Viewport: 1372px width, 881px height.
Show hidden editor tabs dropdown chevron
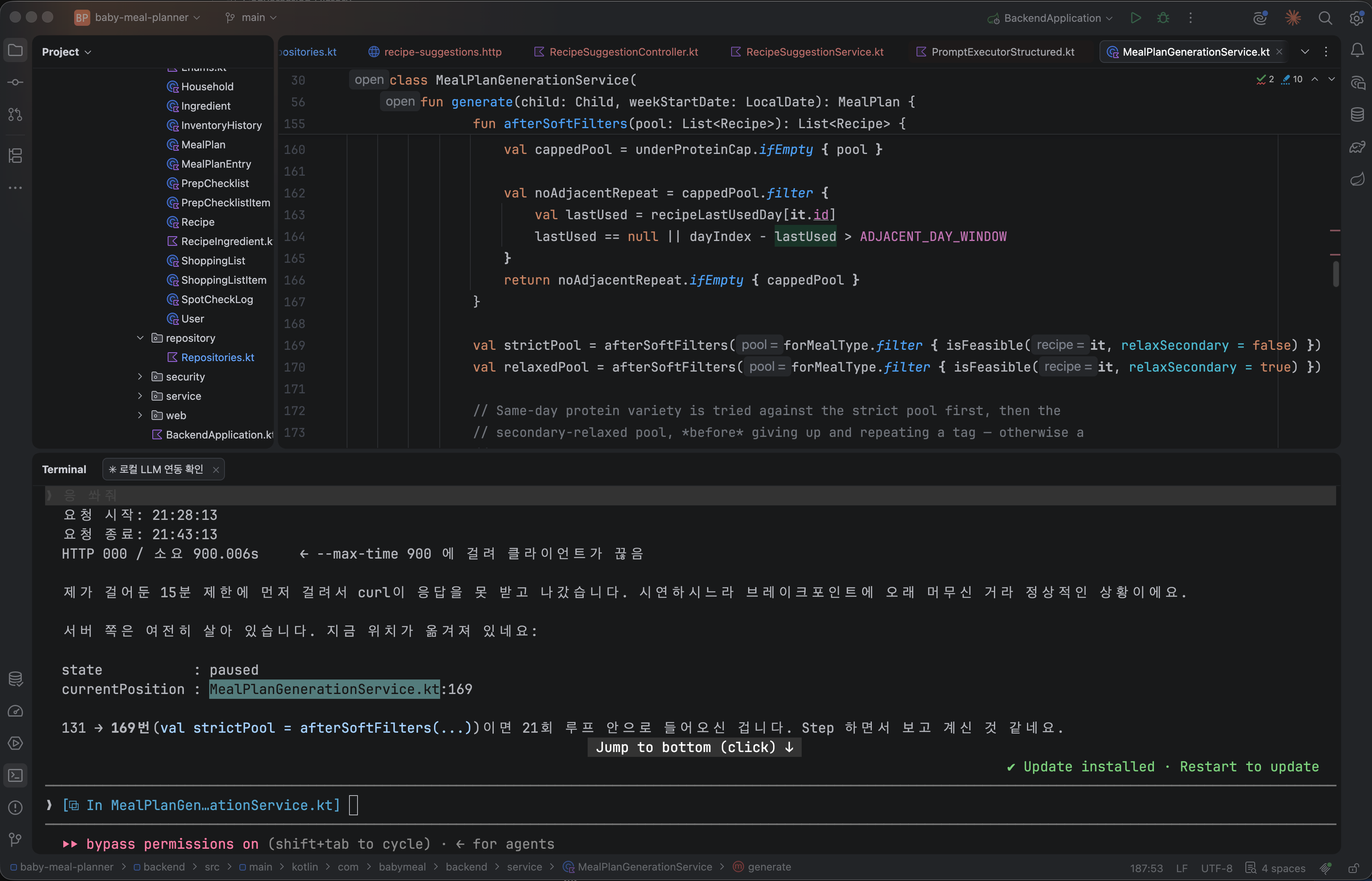pos(1304,52)
